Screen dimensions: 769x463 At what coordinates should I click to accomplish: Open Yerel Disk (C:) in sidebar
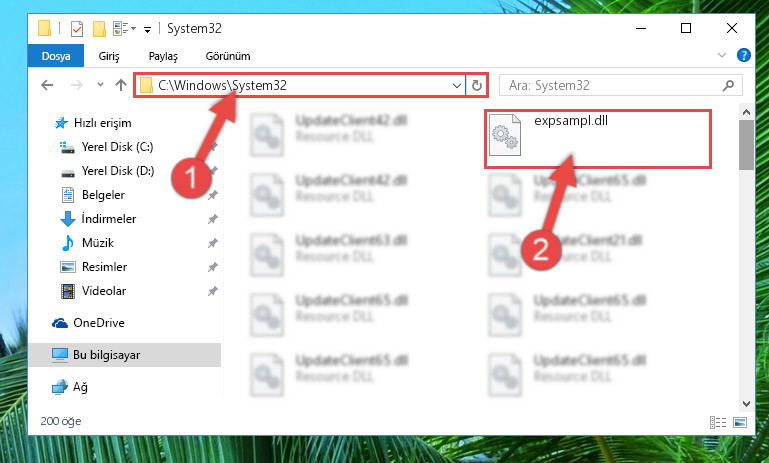(x=117, y=147)
